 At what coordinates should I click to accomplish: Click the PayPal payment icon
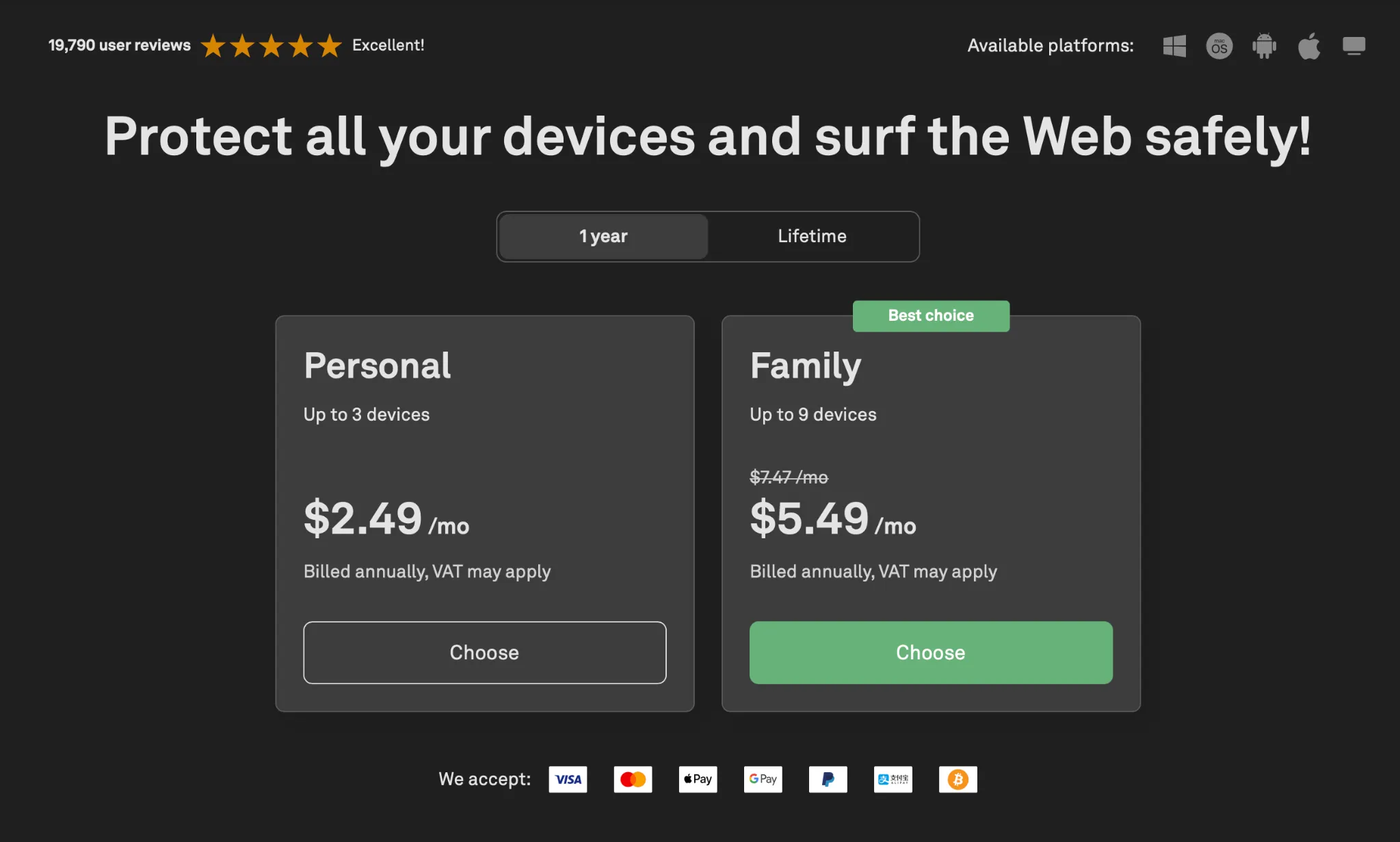point(828,779)
